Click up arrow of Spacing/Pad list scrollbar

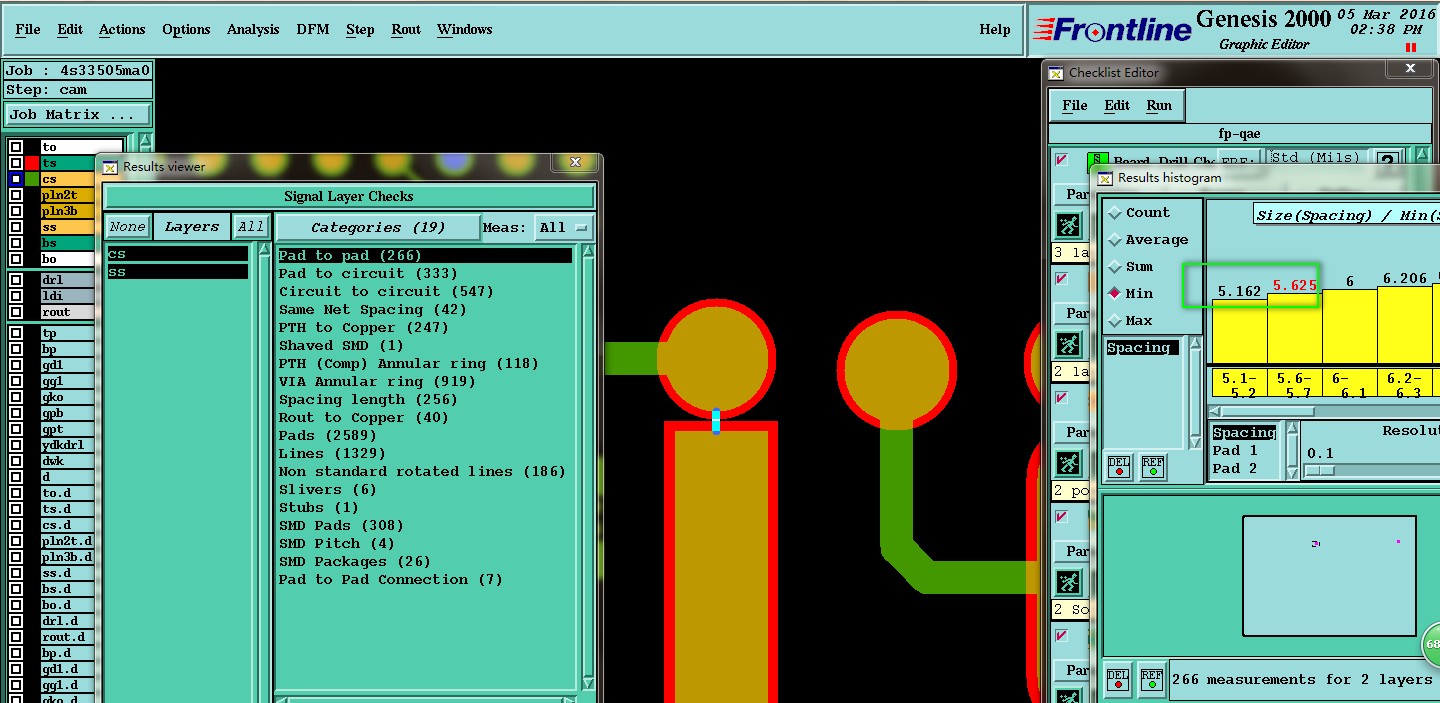pos(1292,430)
